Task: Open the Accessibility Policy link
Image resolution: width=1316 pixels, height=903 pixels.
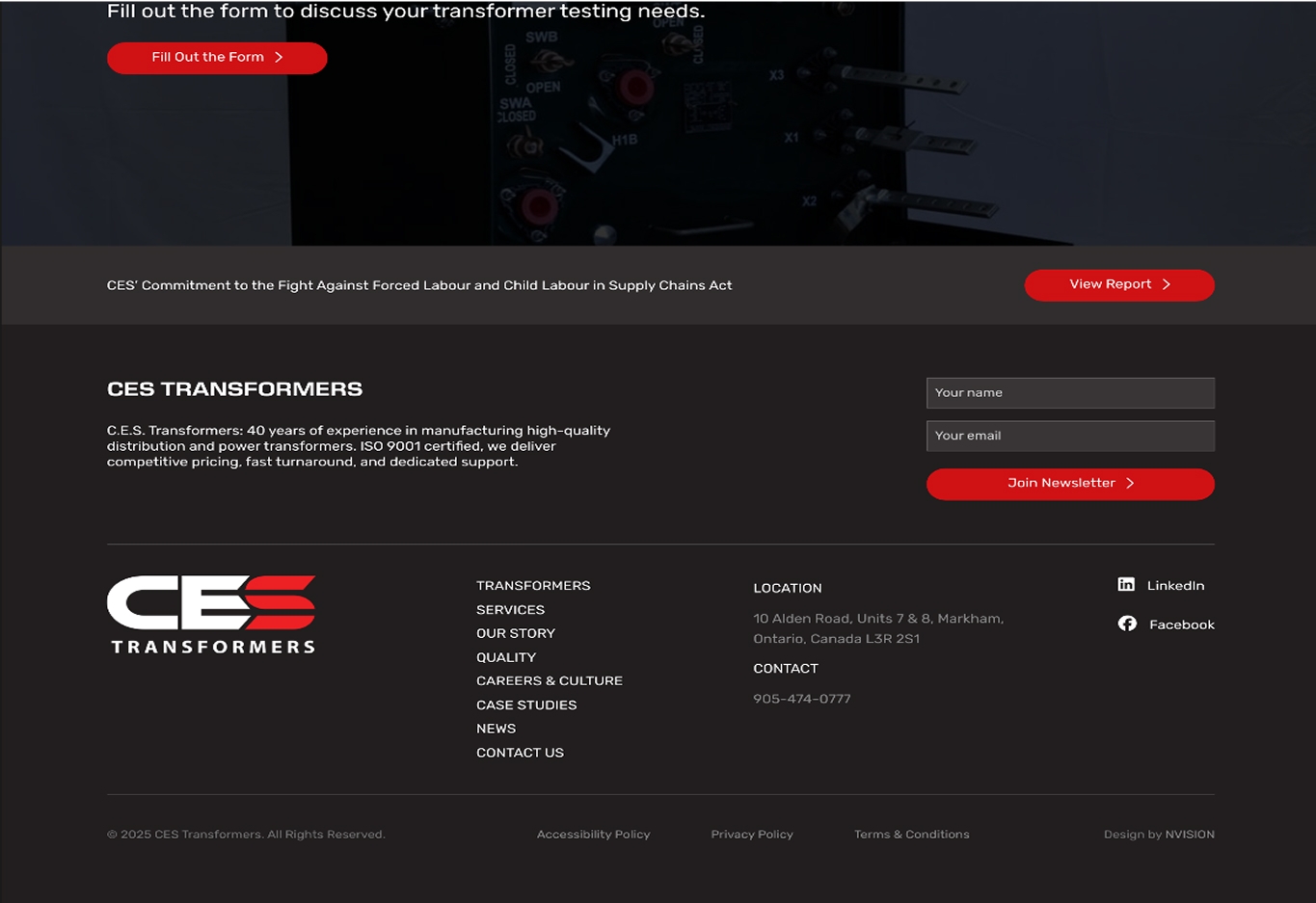Action: click(593, 835)
